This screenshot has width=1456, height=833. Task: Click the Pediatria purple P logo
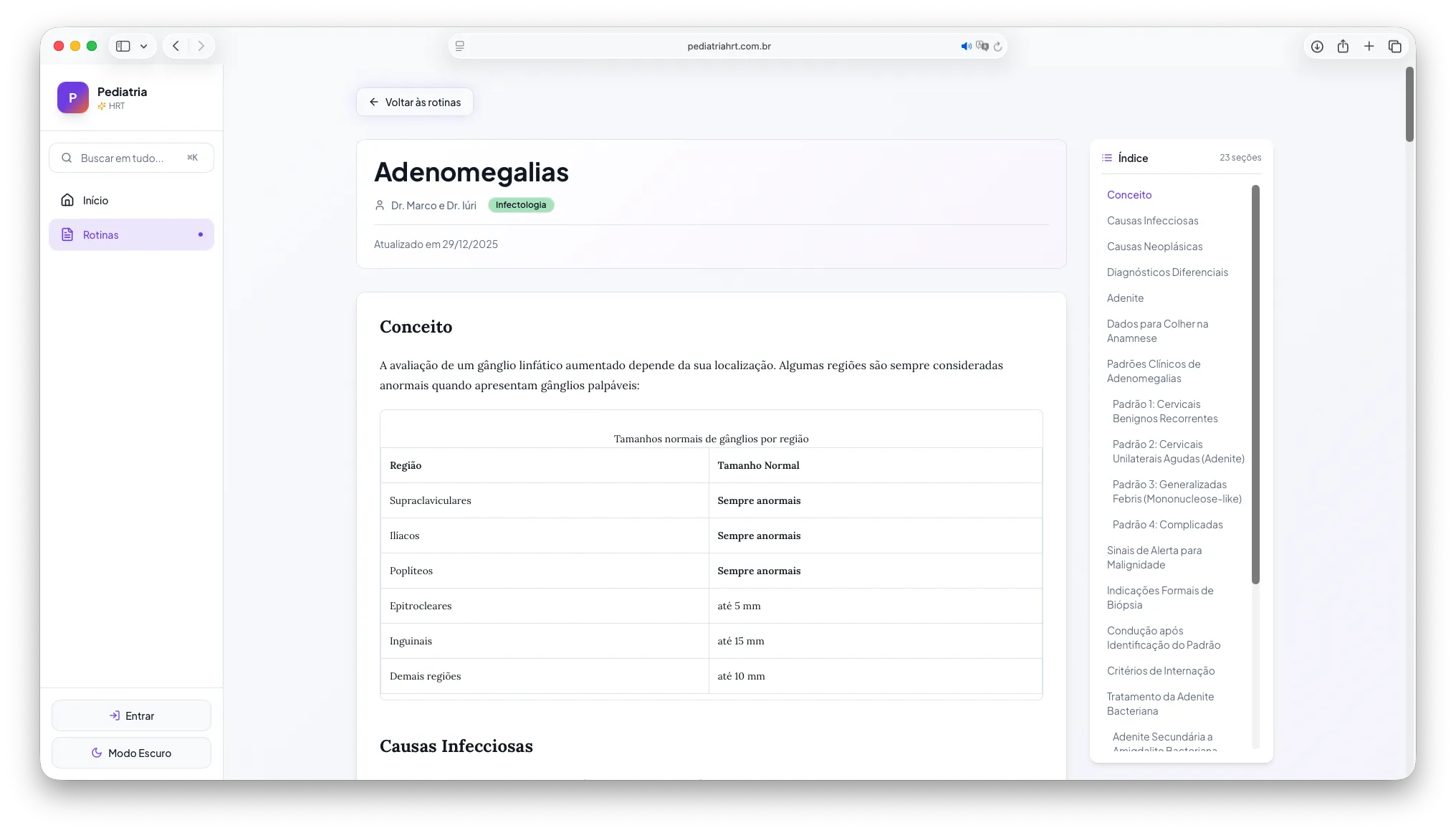72,97
